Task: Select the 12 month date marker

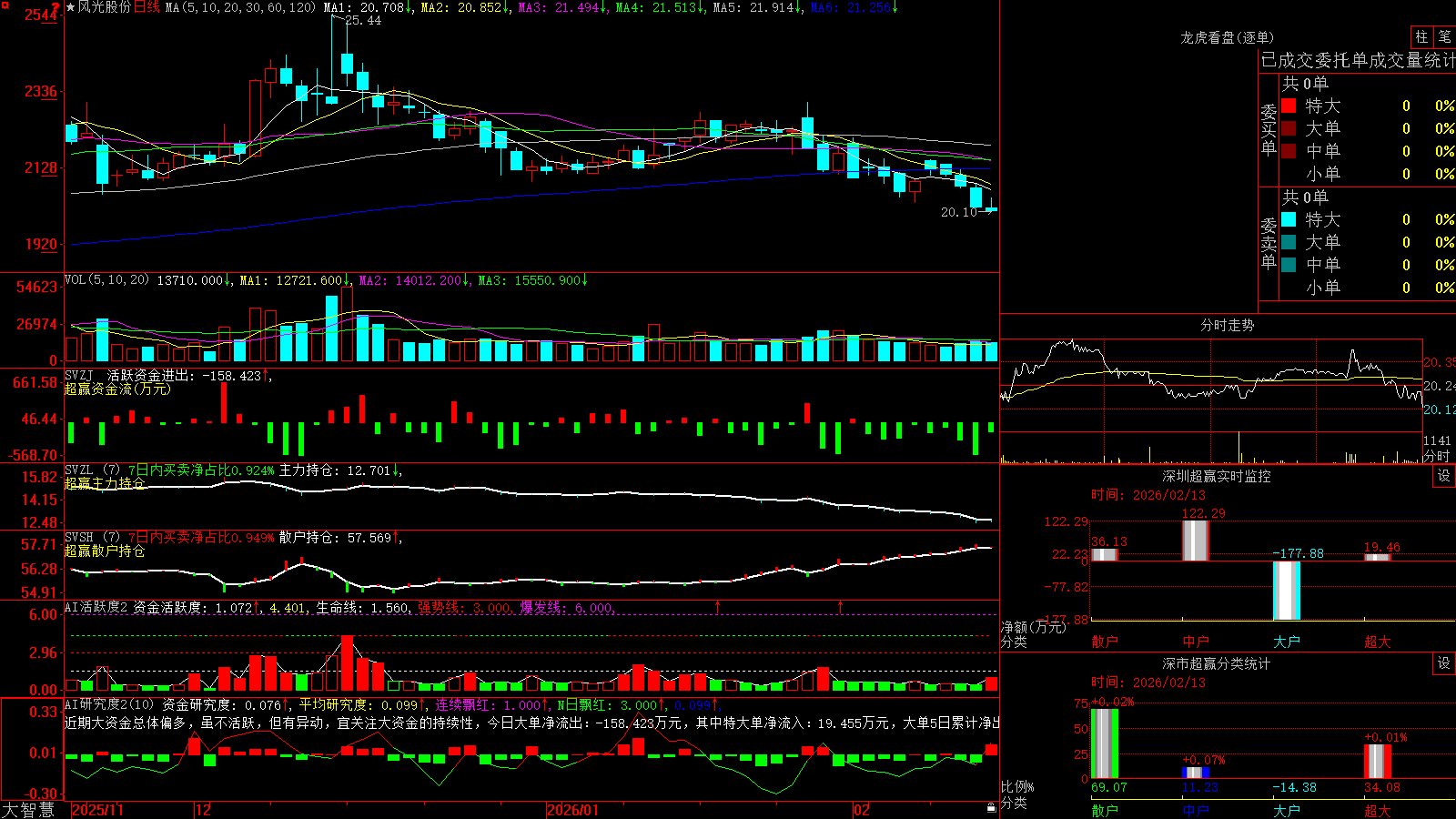Action: [203, 810]
